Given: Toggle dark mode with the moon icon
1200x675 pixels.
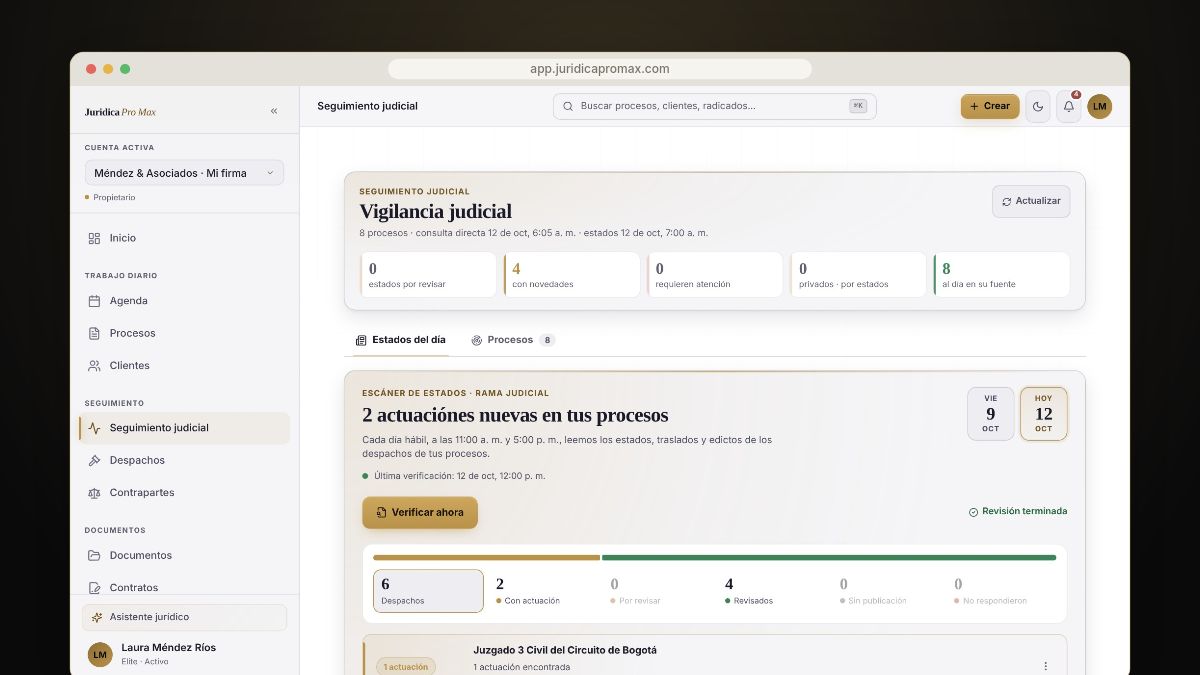Looking at the screenshot, I should 1038,106.
